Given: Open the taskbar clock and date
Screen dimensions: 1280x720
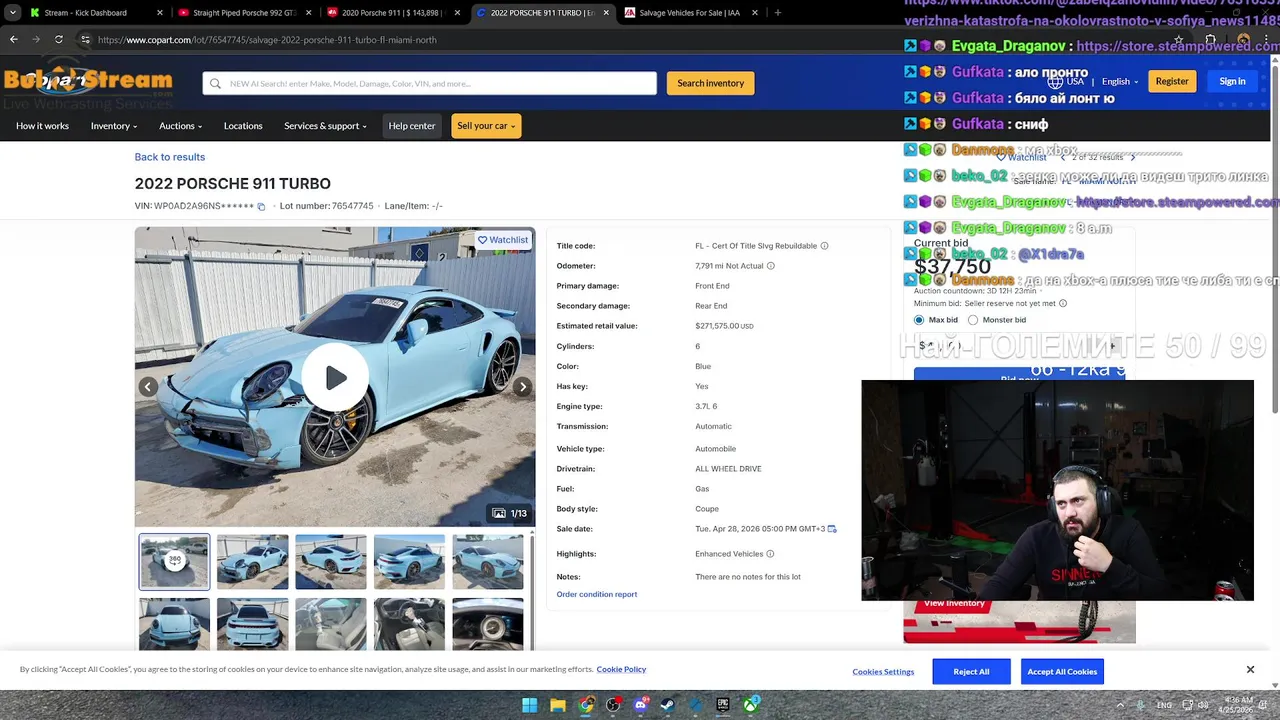Looking at the screenshot, I should point(1238,705).
